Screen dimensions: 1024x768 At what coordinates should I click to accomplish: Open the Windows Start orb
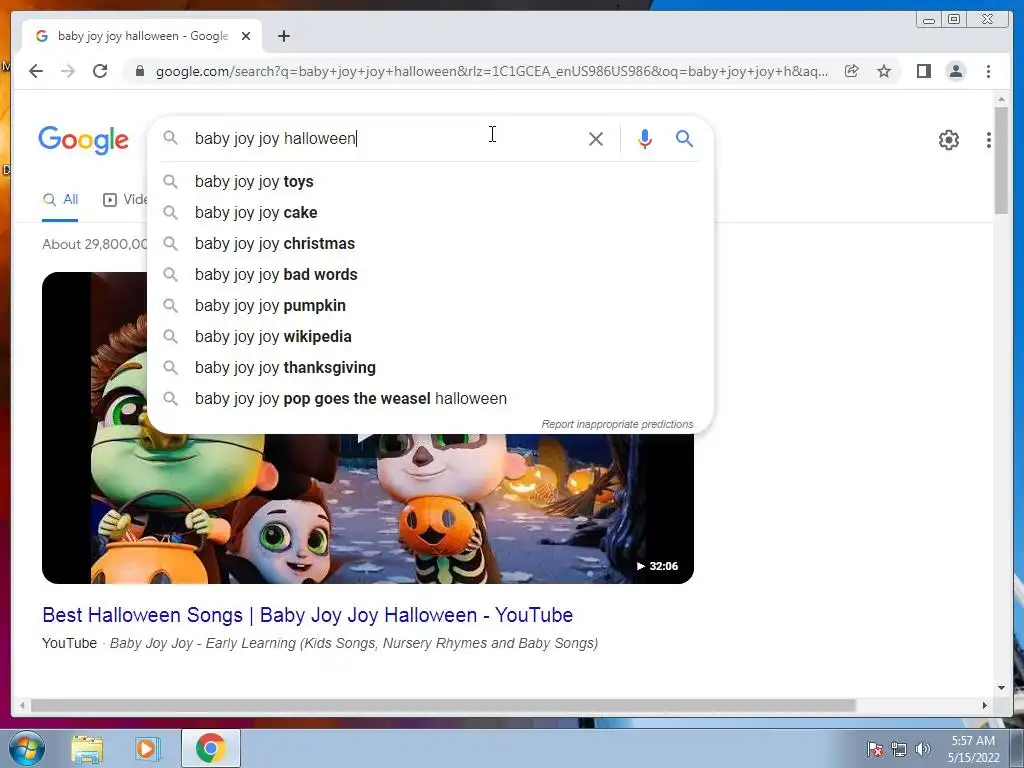pos(27,748)
